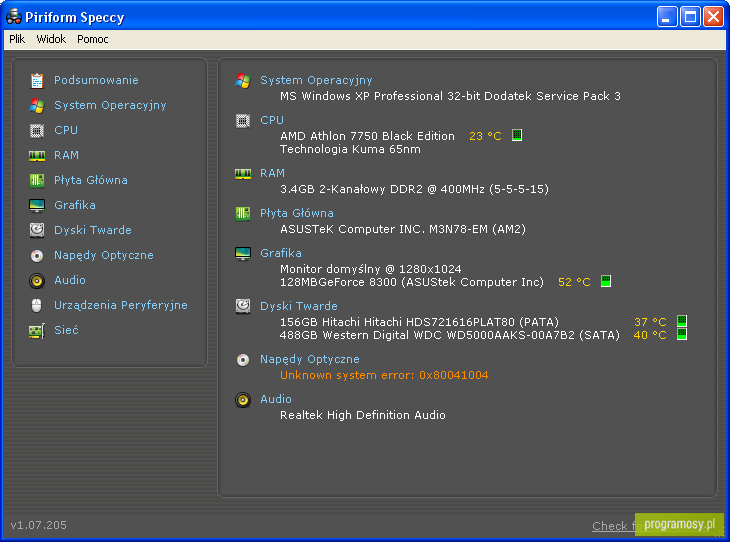Click the RAM module icon in summary panel
The height and width of the screenshot is (542, 730).
tap(243, 174)
